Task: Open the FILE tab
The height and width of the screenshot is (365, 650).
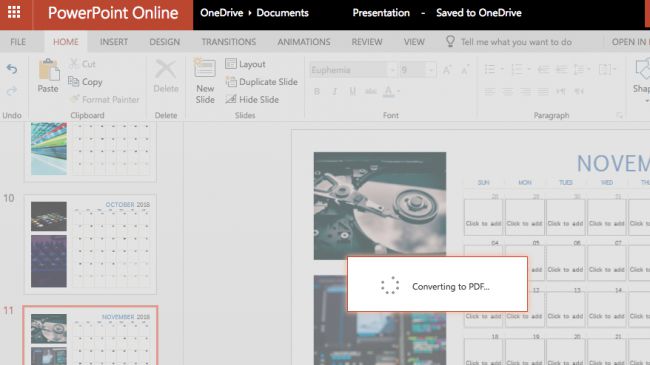Action: click(x=18, y=42)
